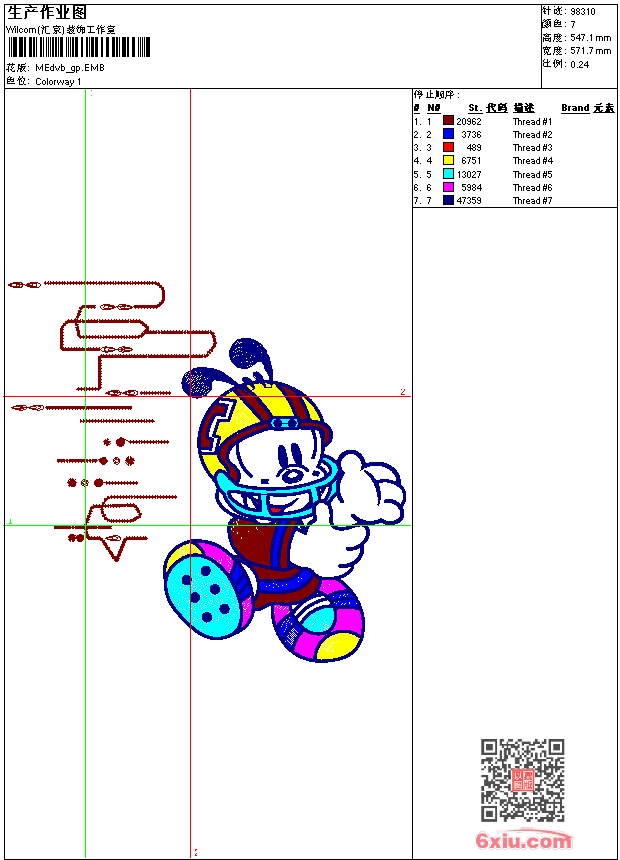
Task: Pick the red Thread #3 color swatch
Action: point(448,147)
